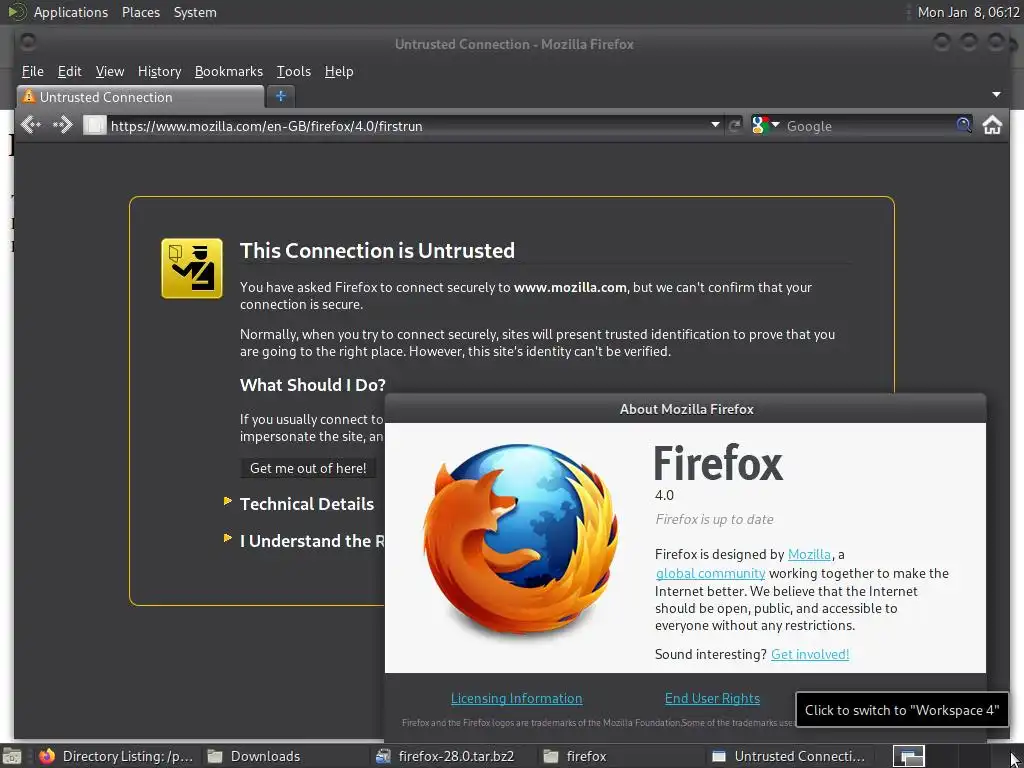Open the Edit menu
Image resolution: width=1024 pixels, height=768 pixels.
coord(69,71)
